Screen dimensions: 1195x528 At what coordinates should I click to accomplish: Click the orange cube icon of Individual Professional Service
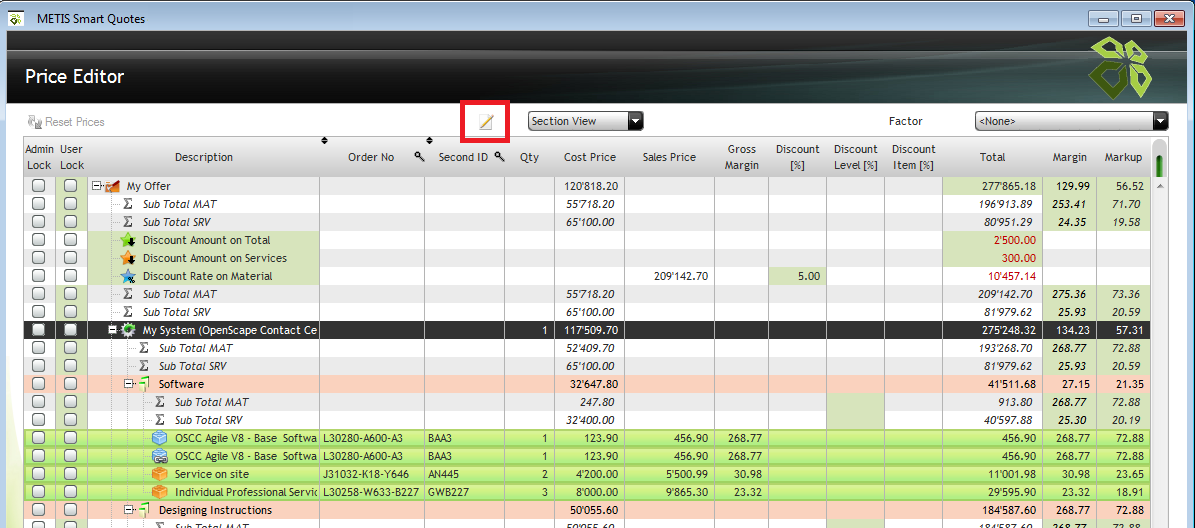(159, 492)
